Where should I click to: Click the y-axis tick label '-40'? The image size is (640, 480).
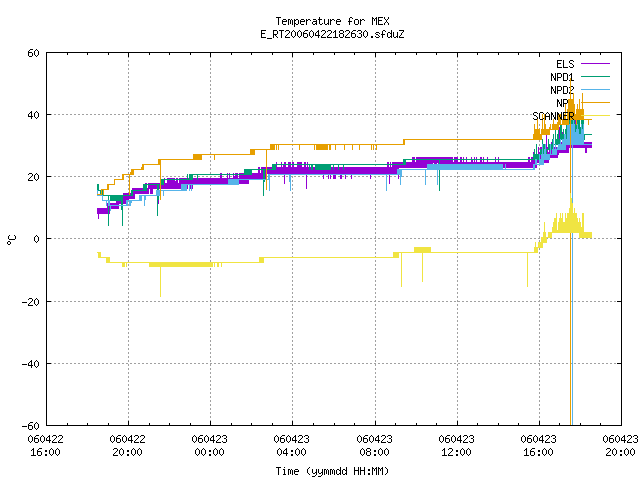pyautogui.click(x=31, y=364)
